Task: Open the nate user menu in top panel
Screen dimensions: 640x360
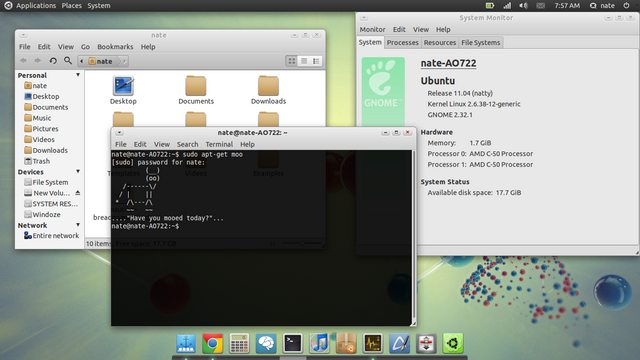Action: click(x=602, y=5)
